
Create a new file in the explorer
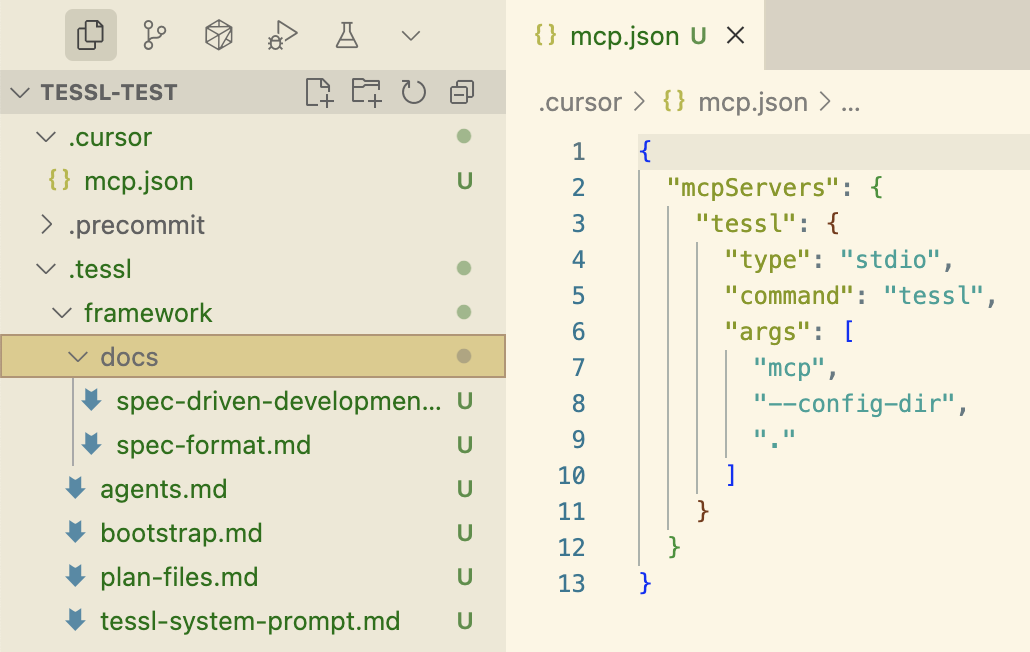(x=320, y=92)
